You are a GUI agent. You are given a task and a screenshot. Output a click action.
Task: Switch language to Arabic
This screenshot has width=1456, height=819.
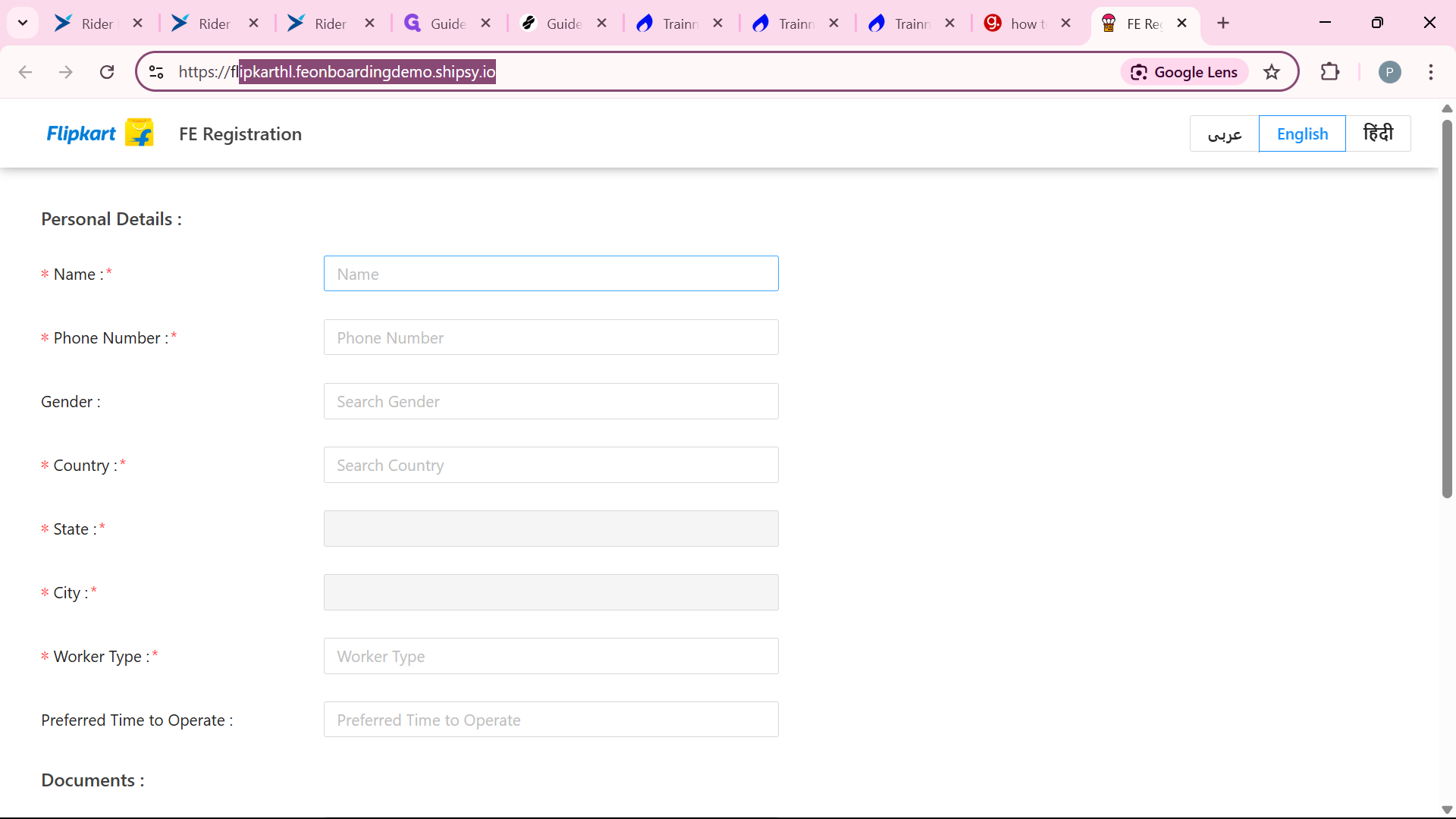(x=1225, y=133)
